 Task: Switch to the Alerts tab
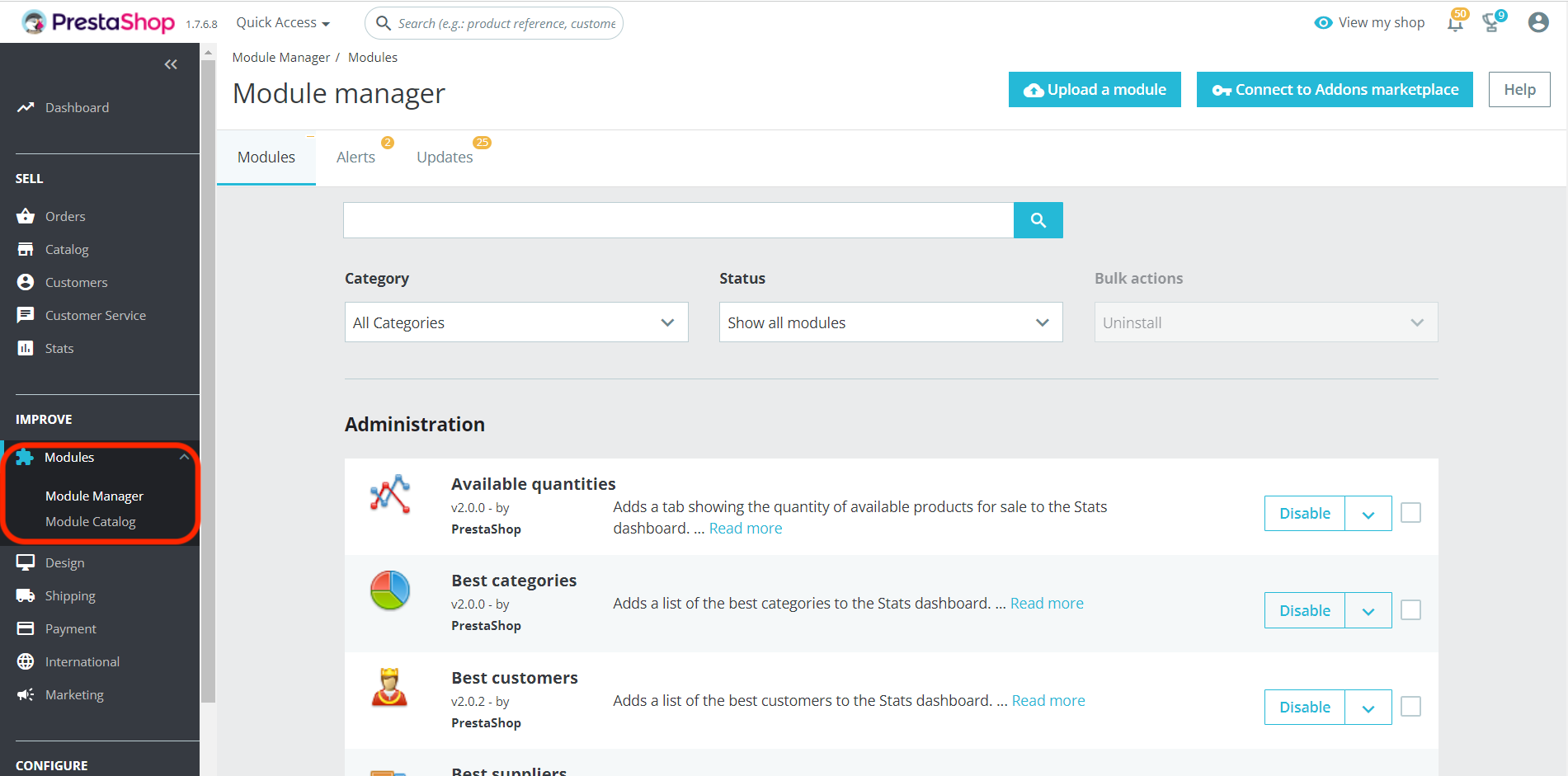click(x=356, y=157)
